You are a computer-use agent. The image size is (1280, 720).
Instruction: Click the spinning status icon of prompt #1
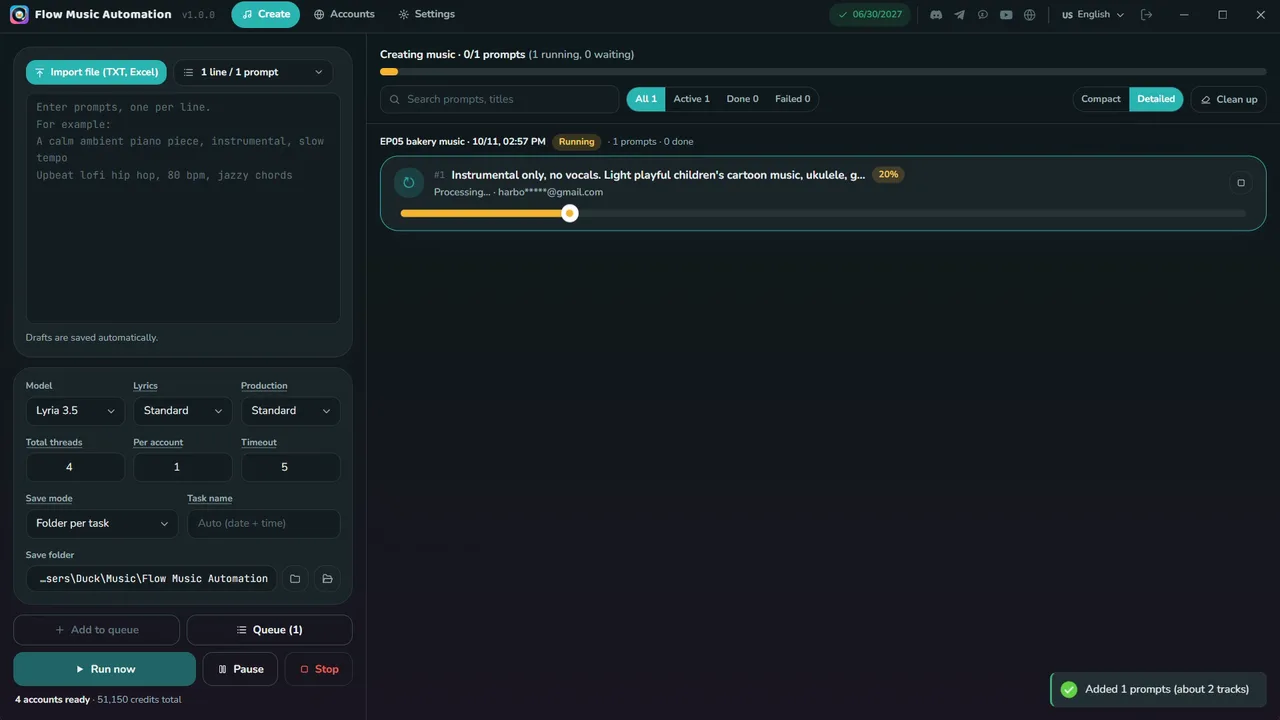[408, 183]
